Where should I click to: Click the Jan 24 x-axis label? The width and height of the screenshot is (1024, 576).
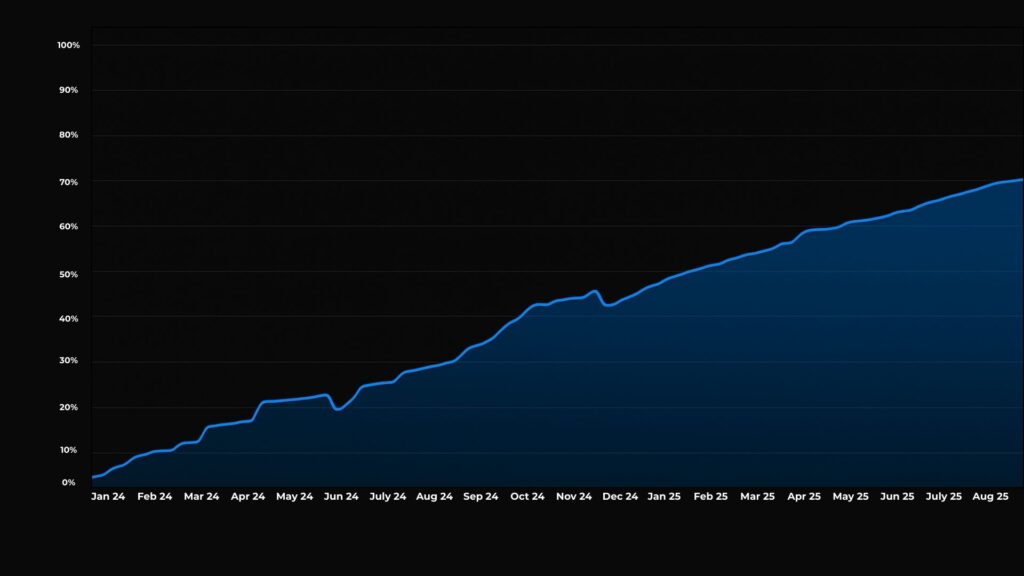108,496
